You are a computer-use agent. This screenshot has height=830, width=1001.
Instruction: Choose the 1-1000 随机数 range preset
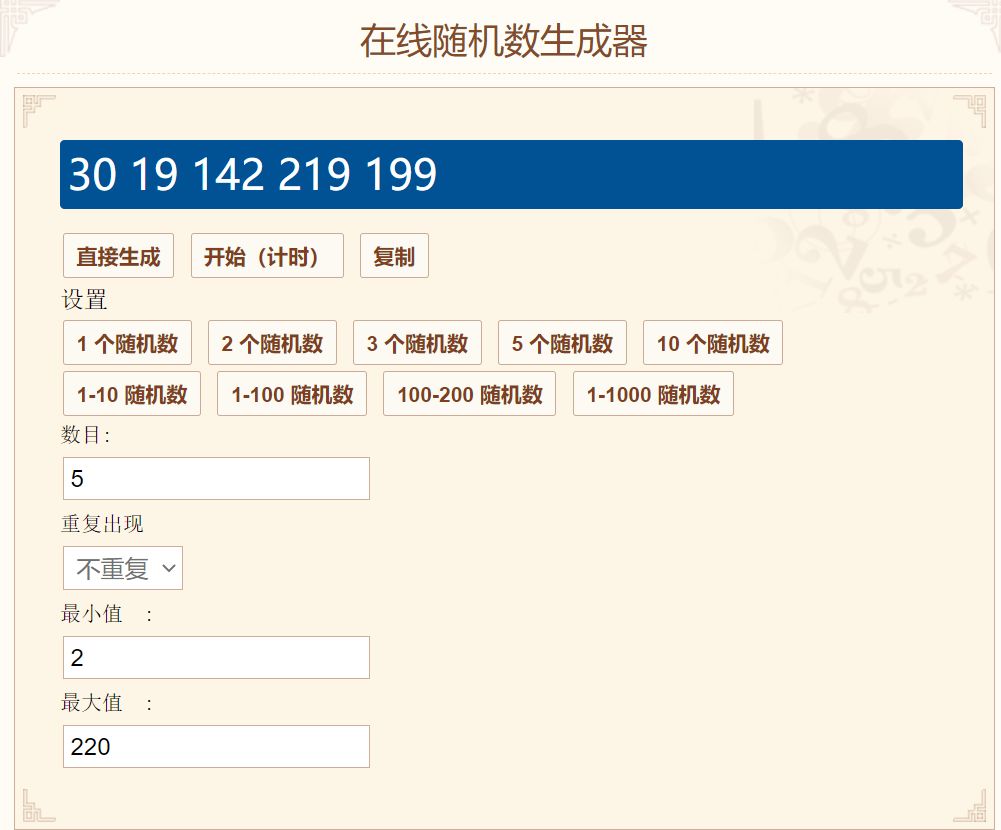(653, 394)
